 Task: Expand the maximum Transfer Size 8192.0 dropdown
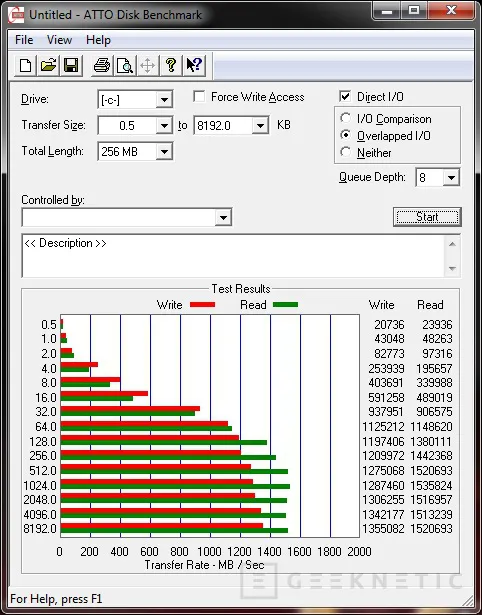click(x=260, y=126)
